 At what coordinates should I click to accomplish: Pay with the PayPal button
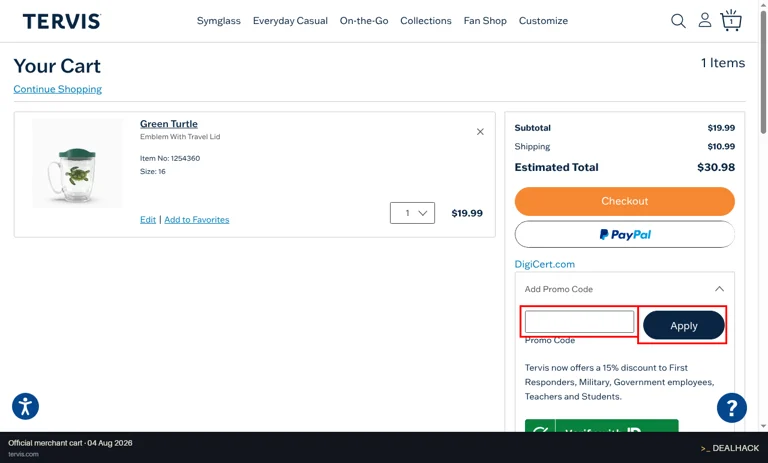coord(624,235)
